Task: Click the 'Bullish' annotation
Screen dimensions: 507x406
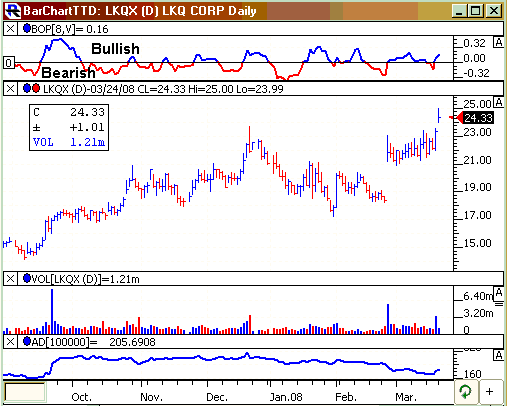Action: (115, 49)
